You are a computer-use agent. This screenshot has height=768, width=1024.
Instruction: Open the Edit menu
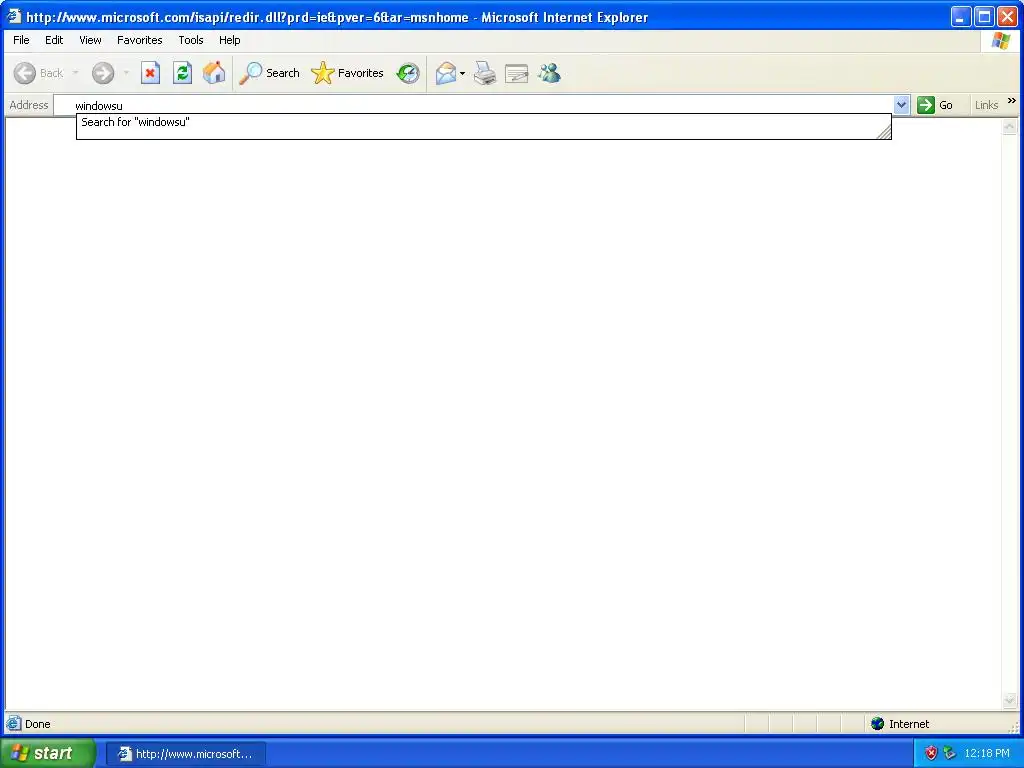click(x=54, y=40)
